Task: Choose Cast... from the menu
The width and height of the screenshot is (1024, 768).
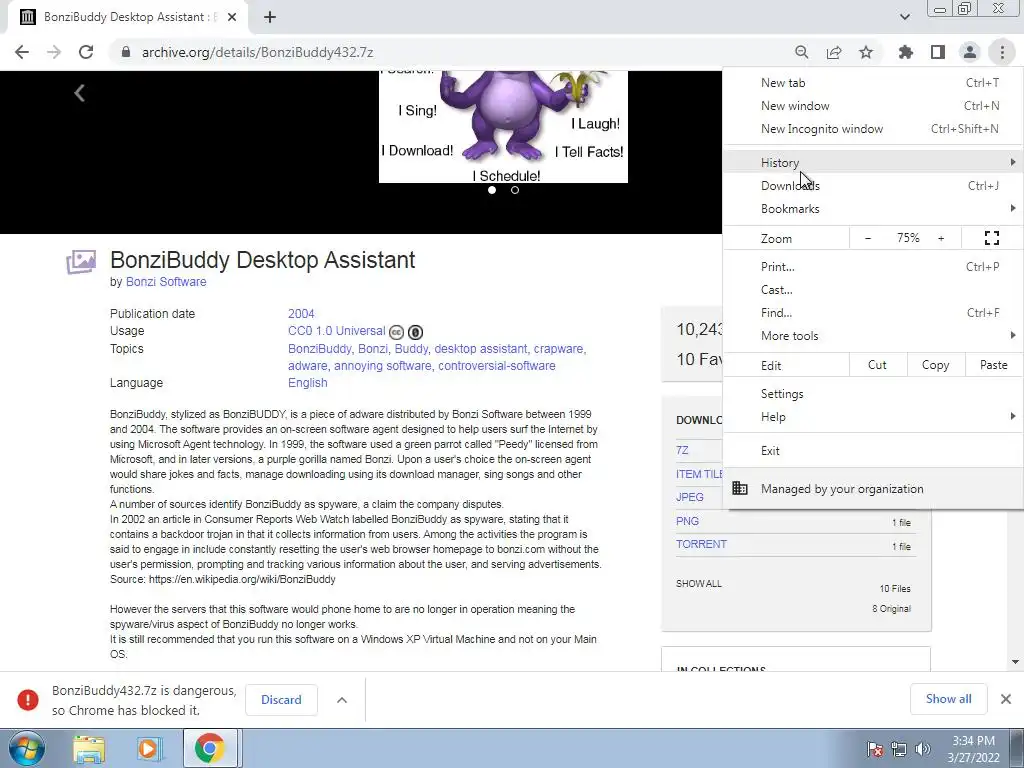Action: pos(872,289)
